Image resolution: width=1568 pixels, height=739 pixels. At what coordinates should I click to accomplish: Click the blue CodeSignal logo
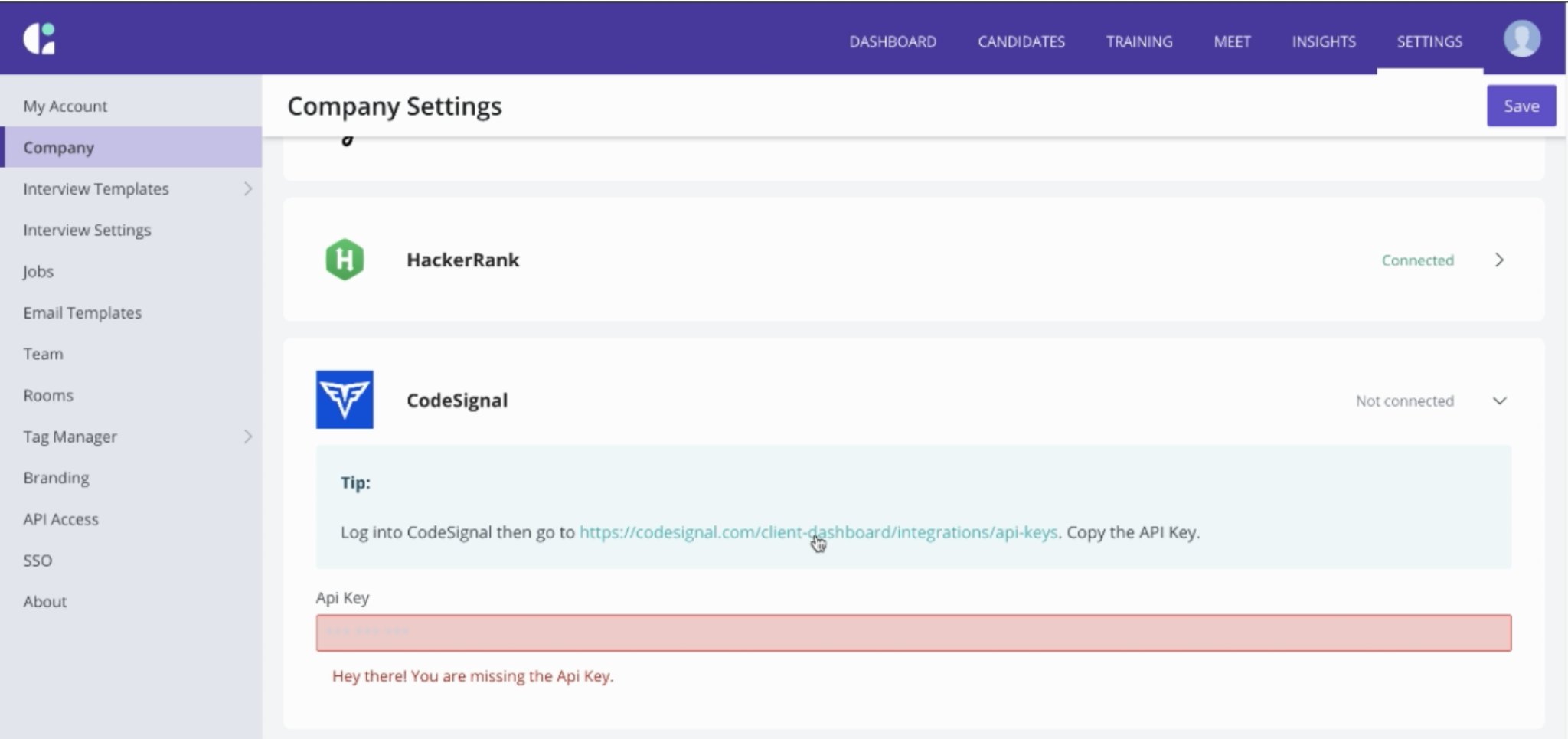coord(345,400)
